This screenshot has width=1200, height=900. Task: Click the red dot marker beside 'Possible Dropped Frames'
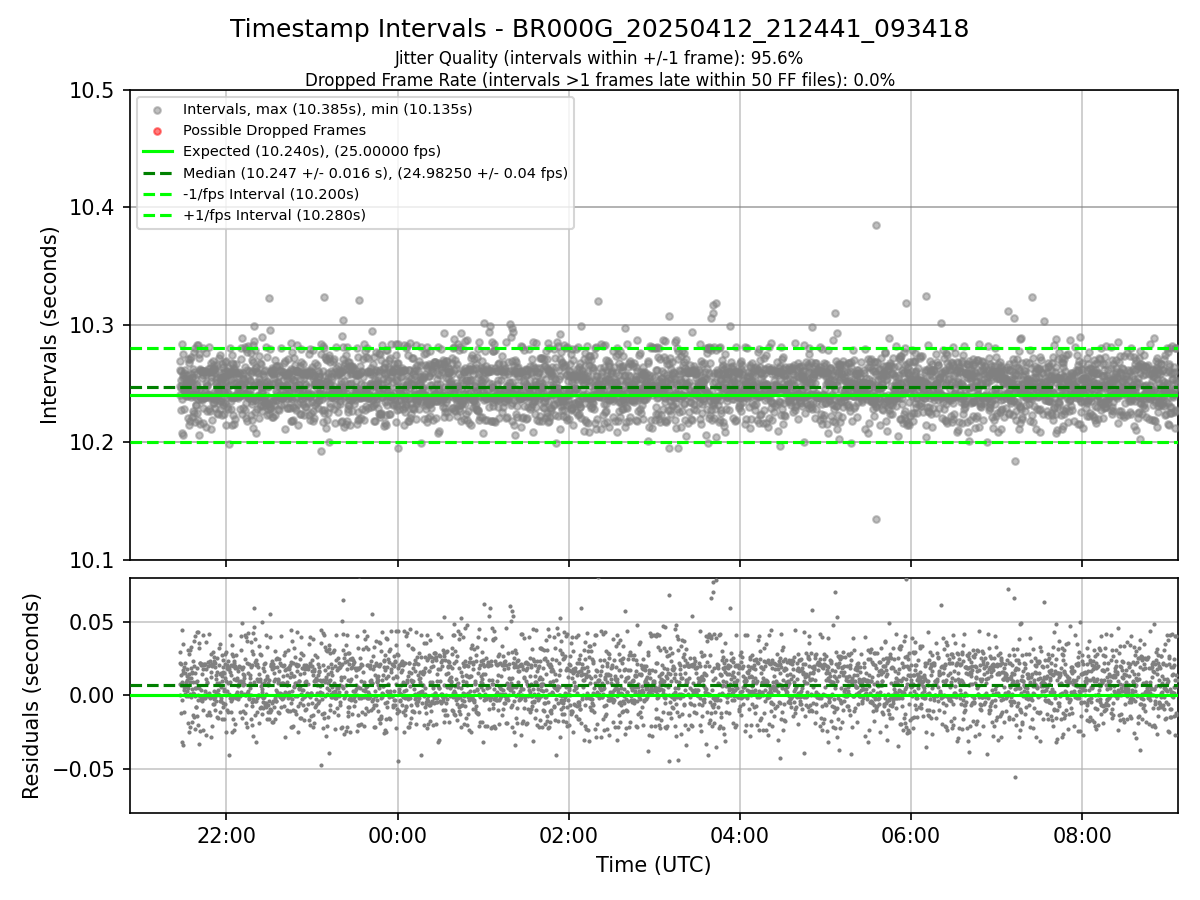pyautogui.click(x=157, y=130)
